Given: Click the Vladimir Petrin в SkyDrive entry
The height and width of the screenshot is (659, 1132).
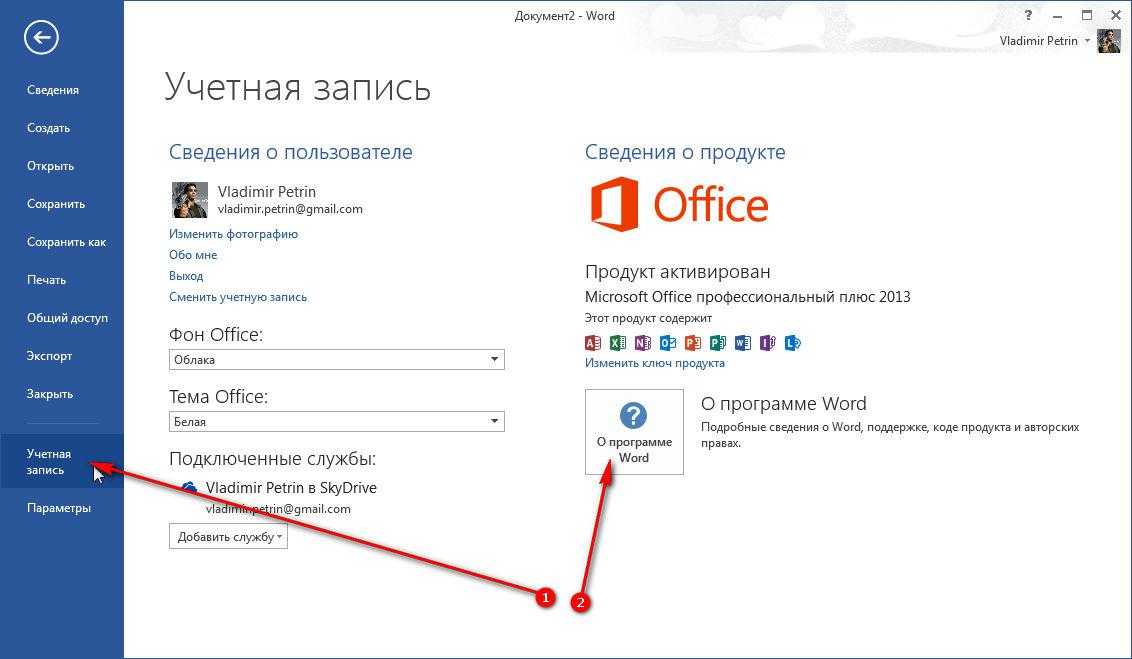Looking at the screenshot, I should (x=291, y=488).
